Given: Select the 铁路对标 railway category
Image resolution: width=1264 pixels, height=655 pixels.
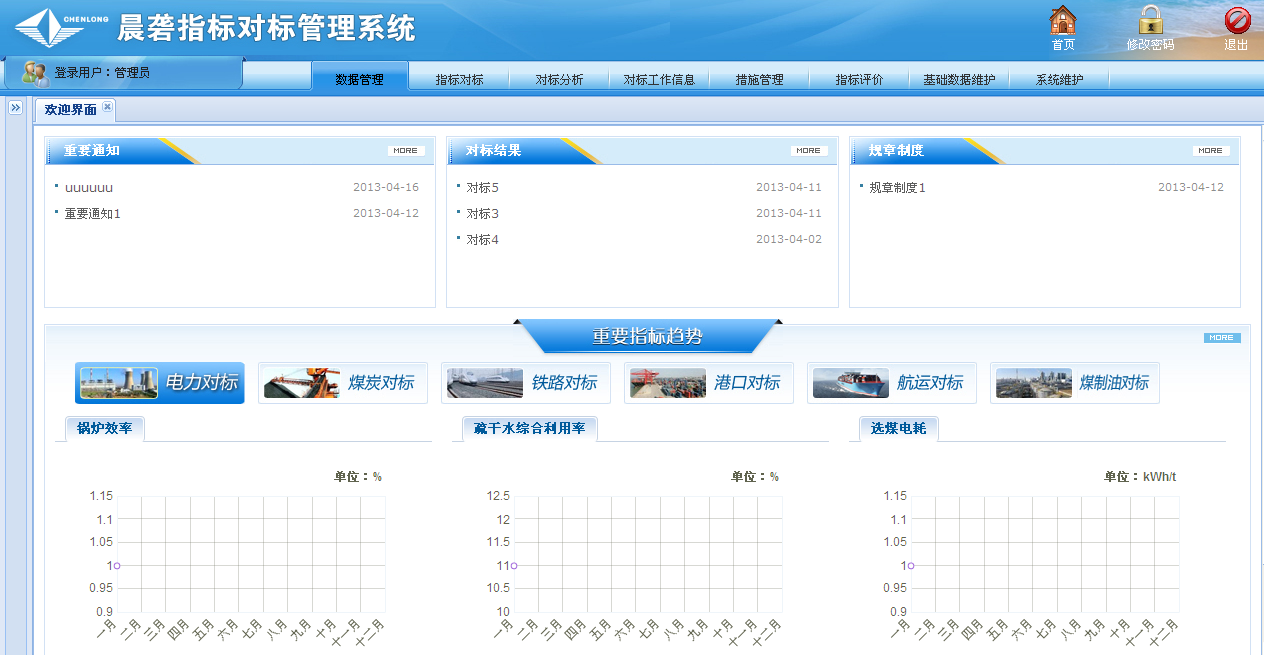Looking at the screenshot, I should (525, 383).
